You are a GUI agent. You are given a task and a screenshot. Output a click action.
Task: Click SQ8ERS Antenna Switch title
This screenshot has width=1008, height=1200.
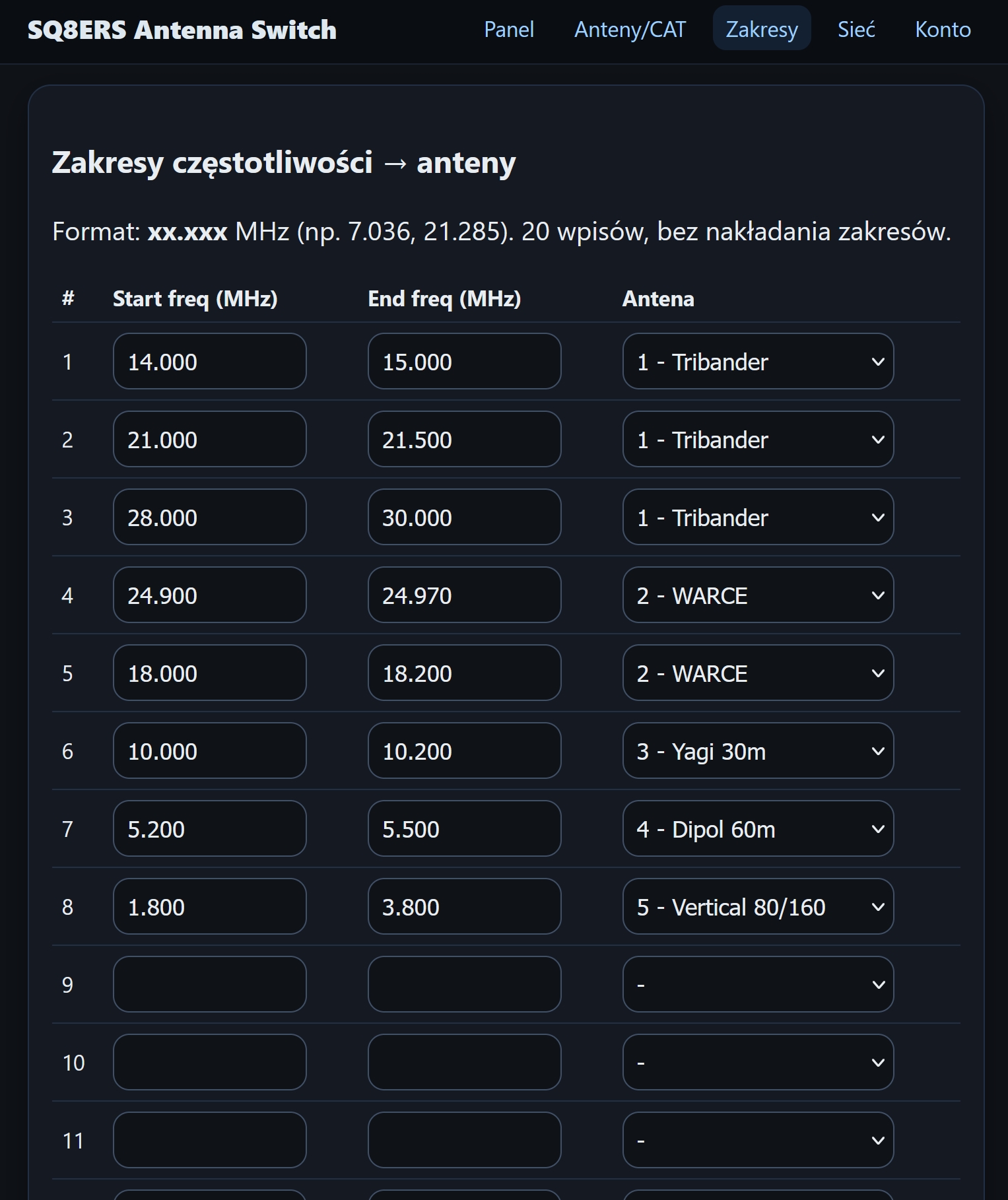182,30
